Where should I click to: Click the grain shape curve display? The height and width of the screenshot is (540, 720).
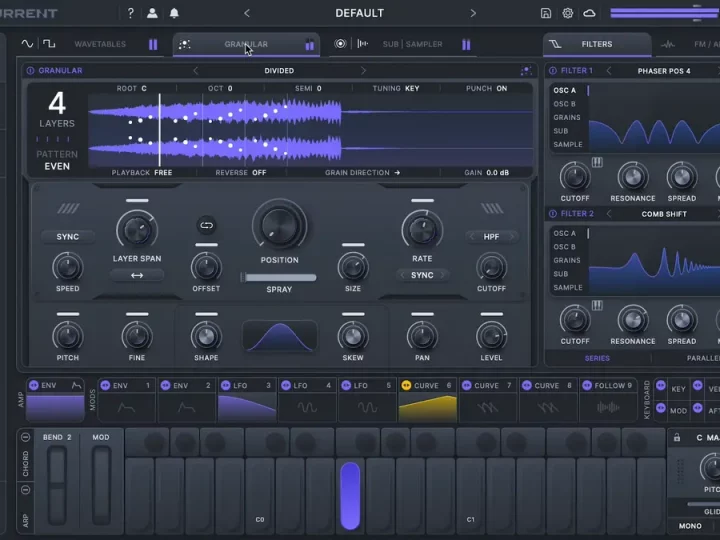[x=280, y=337]
